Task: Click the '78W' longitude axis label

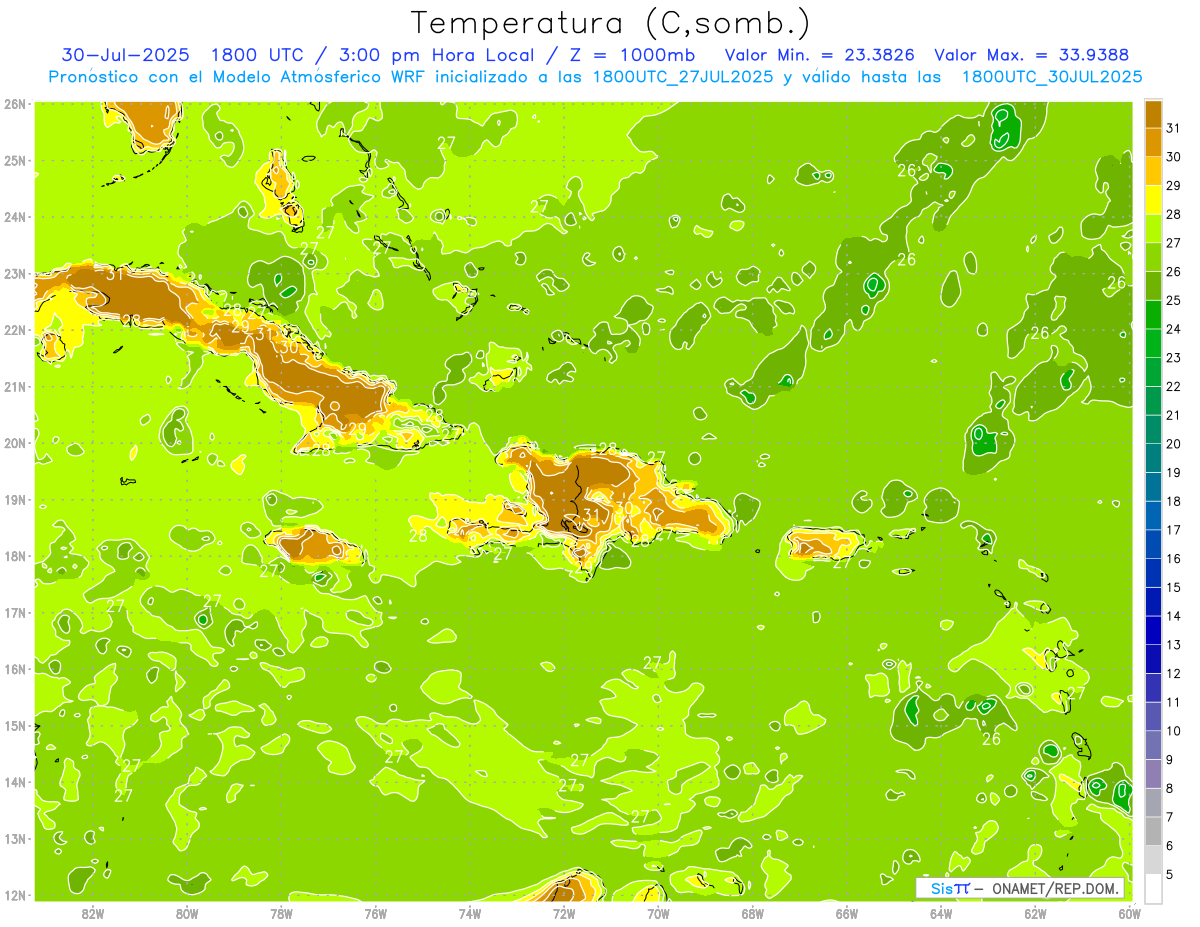Action: point(281,912)
